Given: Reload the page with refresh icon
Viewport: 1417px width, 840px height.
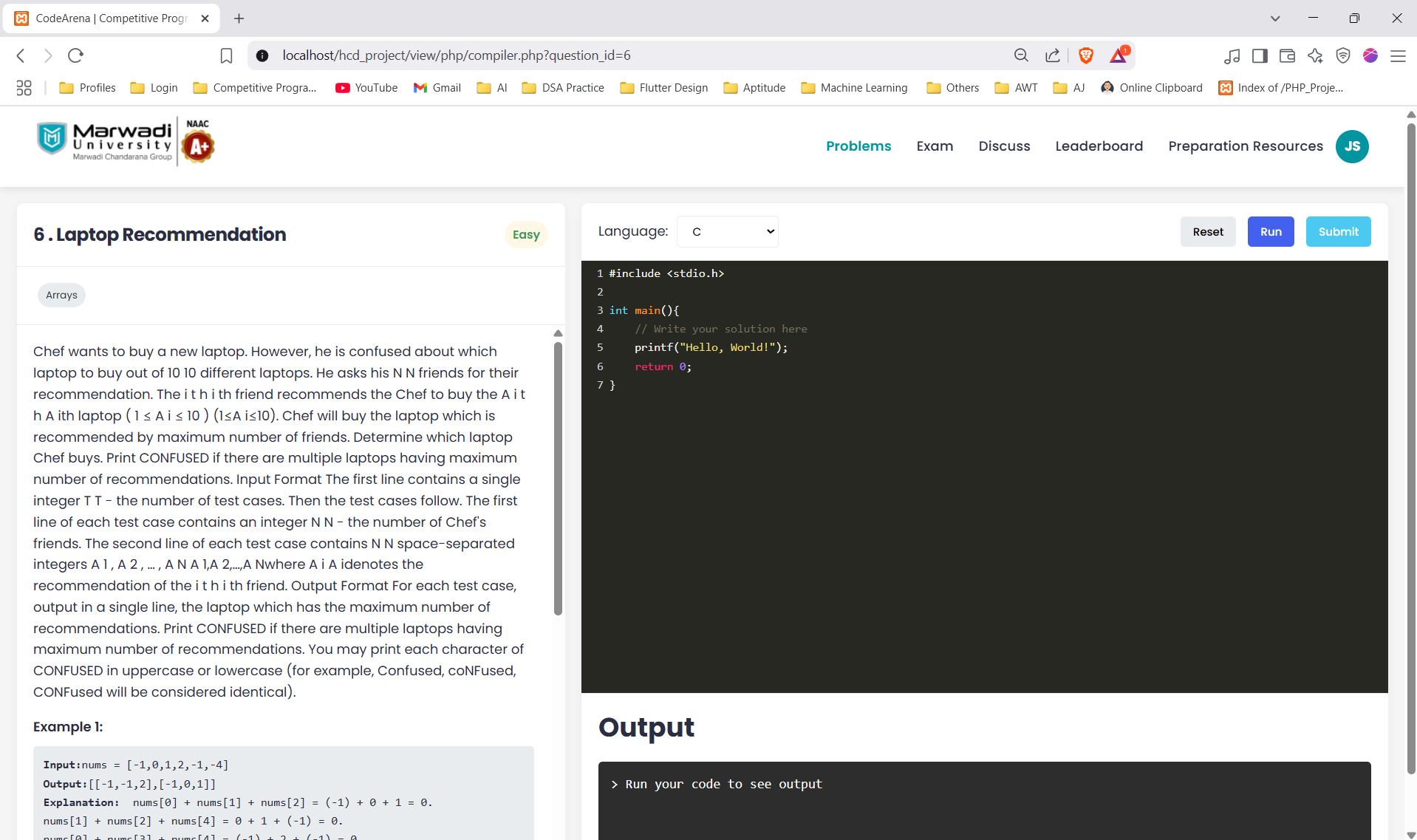Looking at the screenshot, I should [x=75, y=55].
